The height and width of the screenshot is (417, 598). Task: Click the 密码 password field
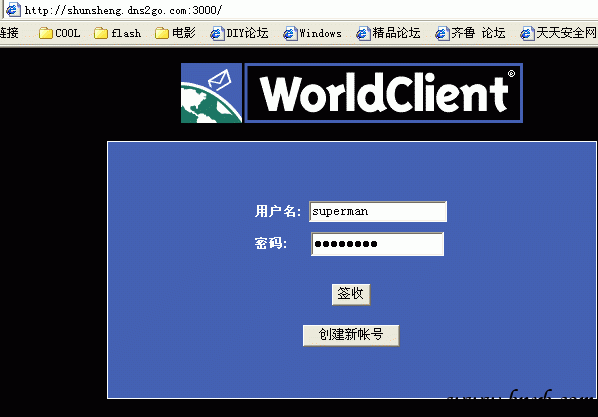[x=378, y=244]
